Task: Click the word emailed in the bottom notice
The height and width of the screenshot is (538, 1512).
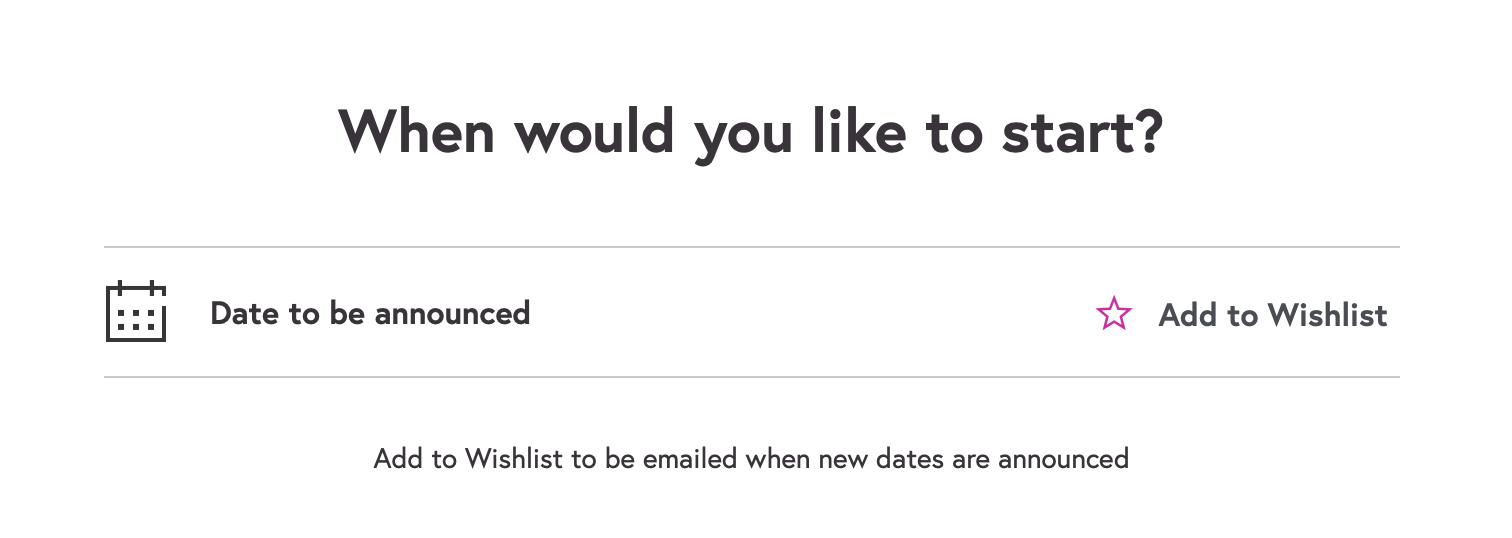Action: point(689,459)
